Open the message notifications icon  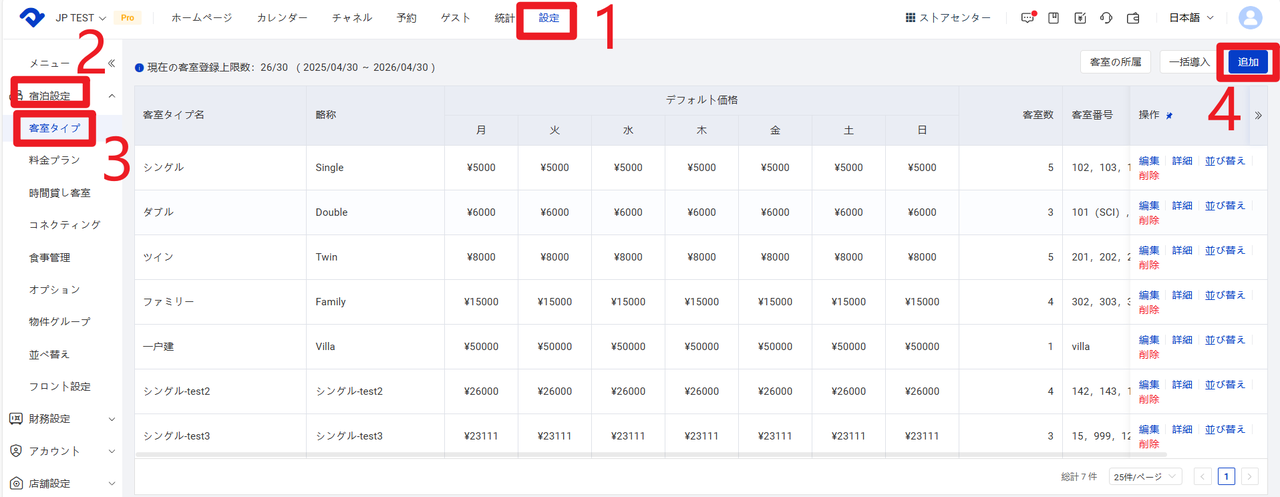pos(1027,18)
